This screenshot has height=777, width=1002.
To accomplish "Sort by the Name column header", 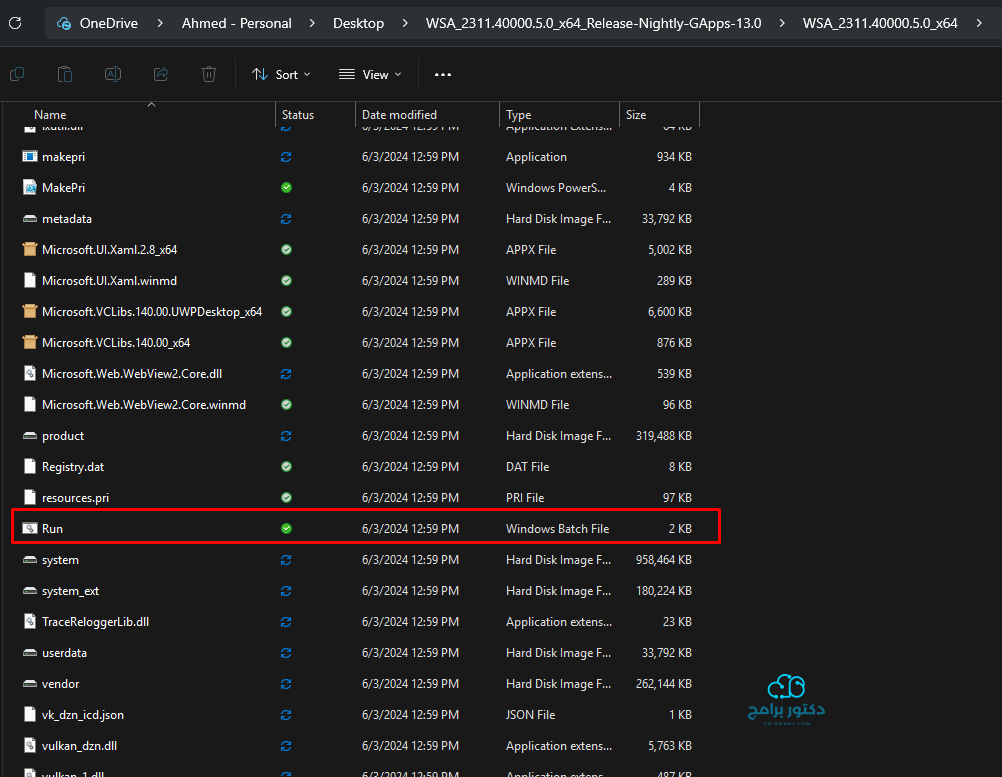I will [x=50, y=115].
